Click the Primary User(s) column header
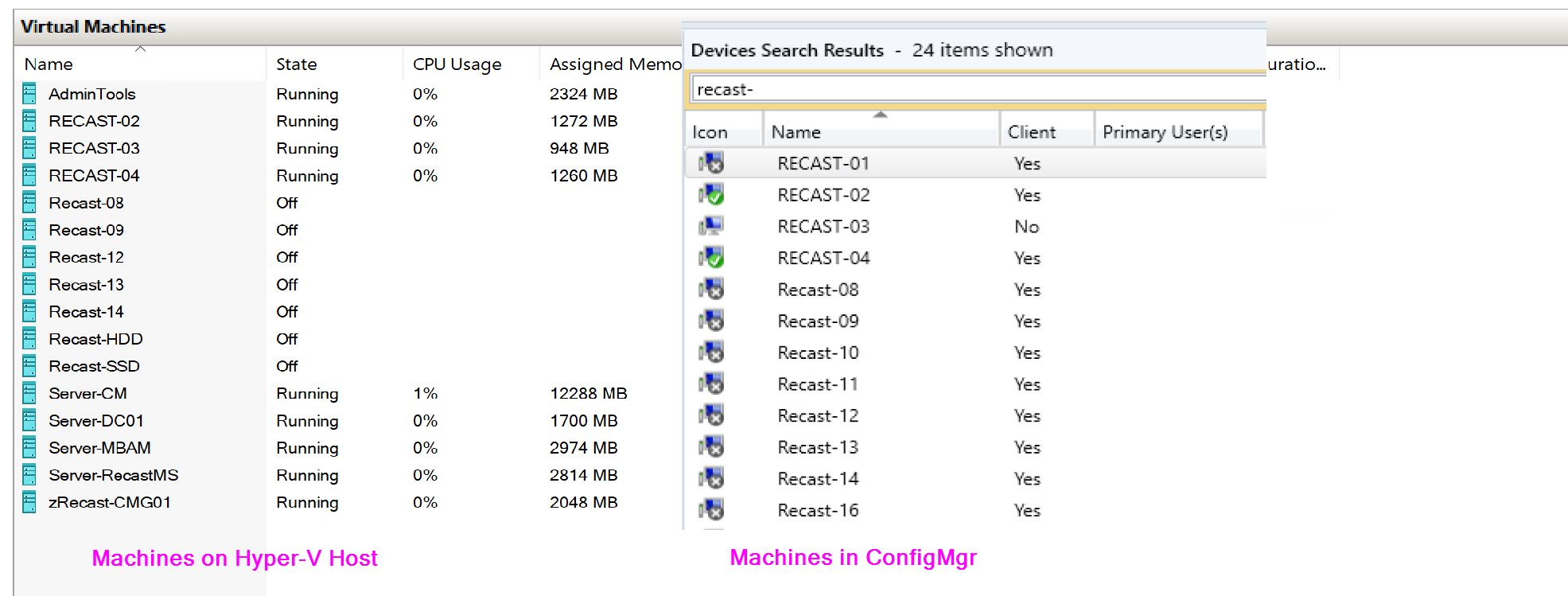 pos(1165,132)
